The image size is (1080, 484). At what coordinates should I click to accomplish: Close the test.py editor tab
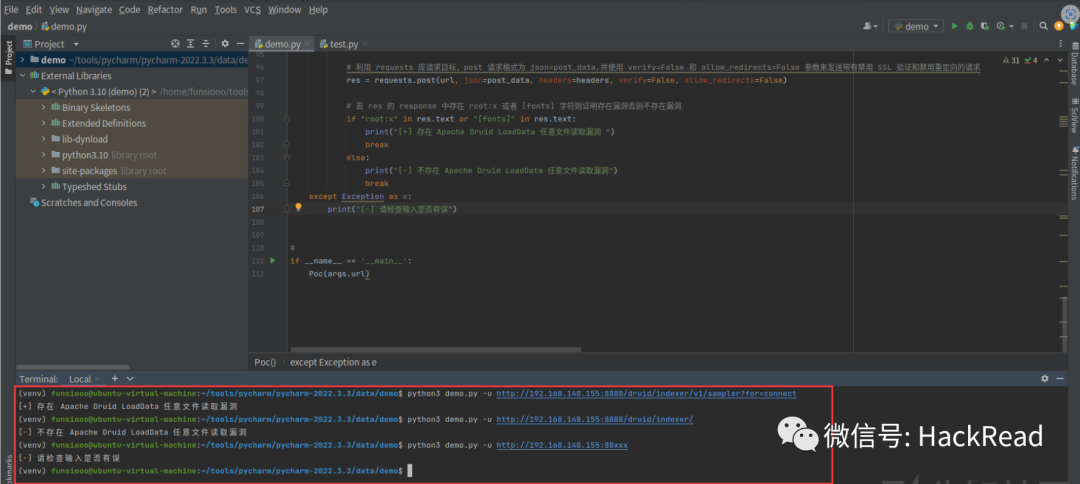[x=364, y=44]
